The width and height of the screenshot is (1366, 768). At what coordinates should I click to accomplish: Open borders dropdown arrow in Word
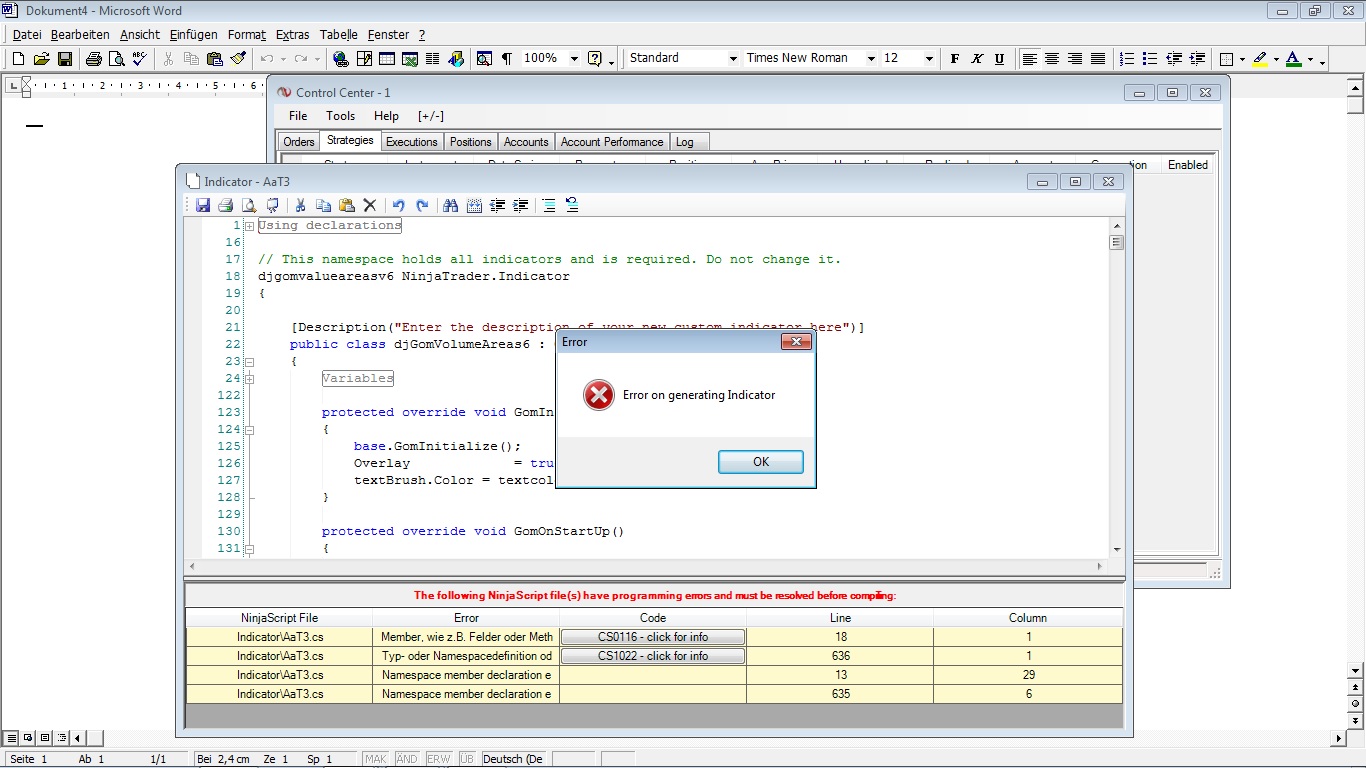1242,59
